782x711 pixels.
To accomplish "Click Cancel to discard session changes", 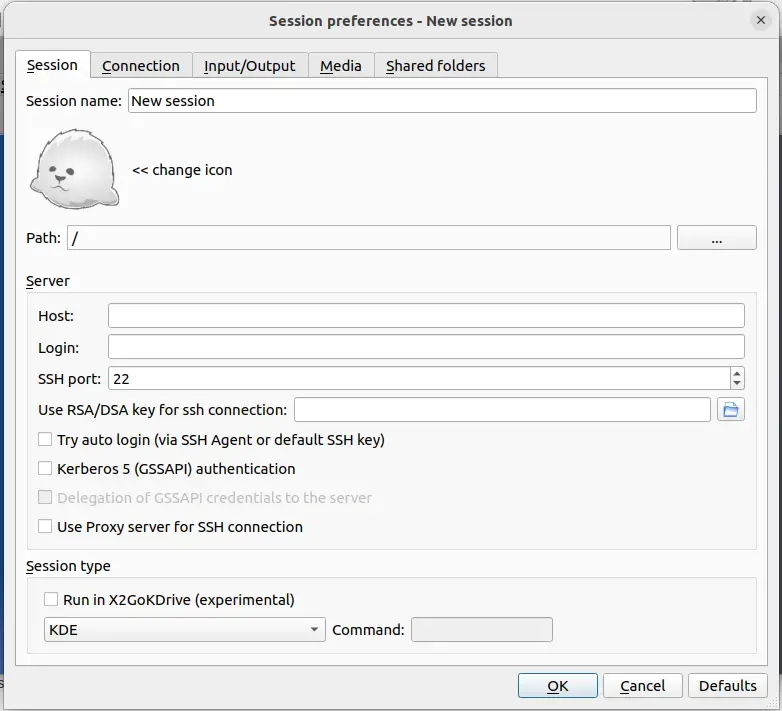I will point(642,686).
